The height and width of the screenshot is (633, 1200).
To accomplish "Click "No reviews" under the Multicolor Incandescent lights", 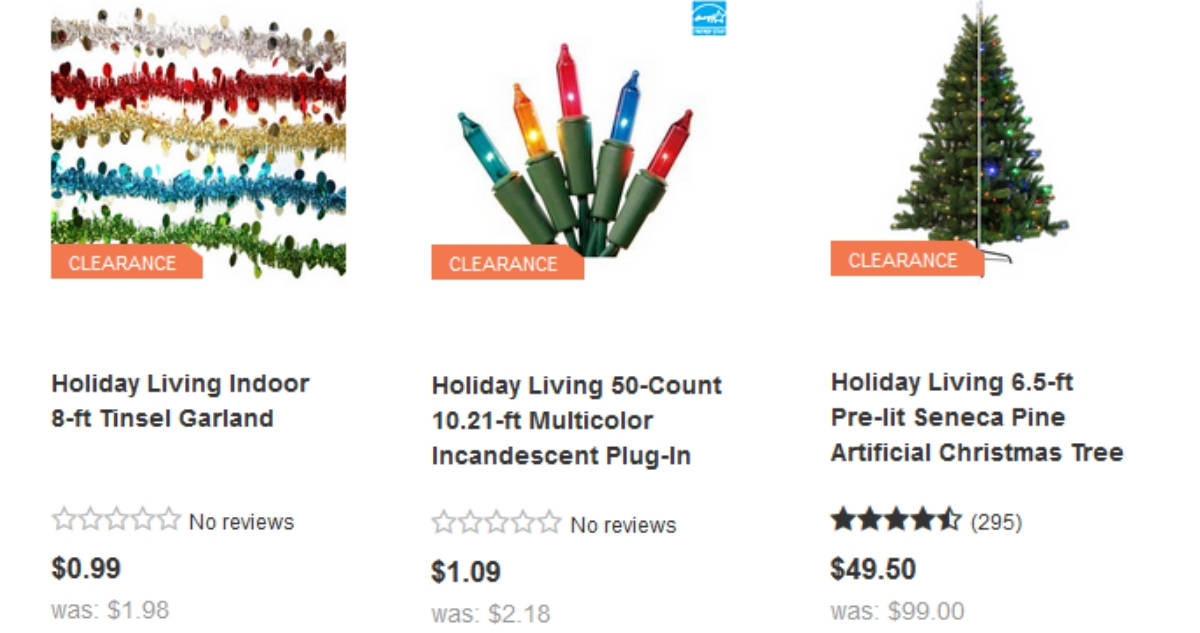I will click(623, 525).
